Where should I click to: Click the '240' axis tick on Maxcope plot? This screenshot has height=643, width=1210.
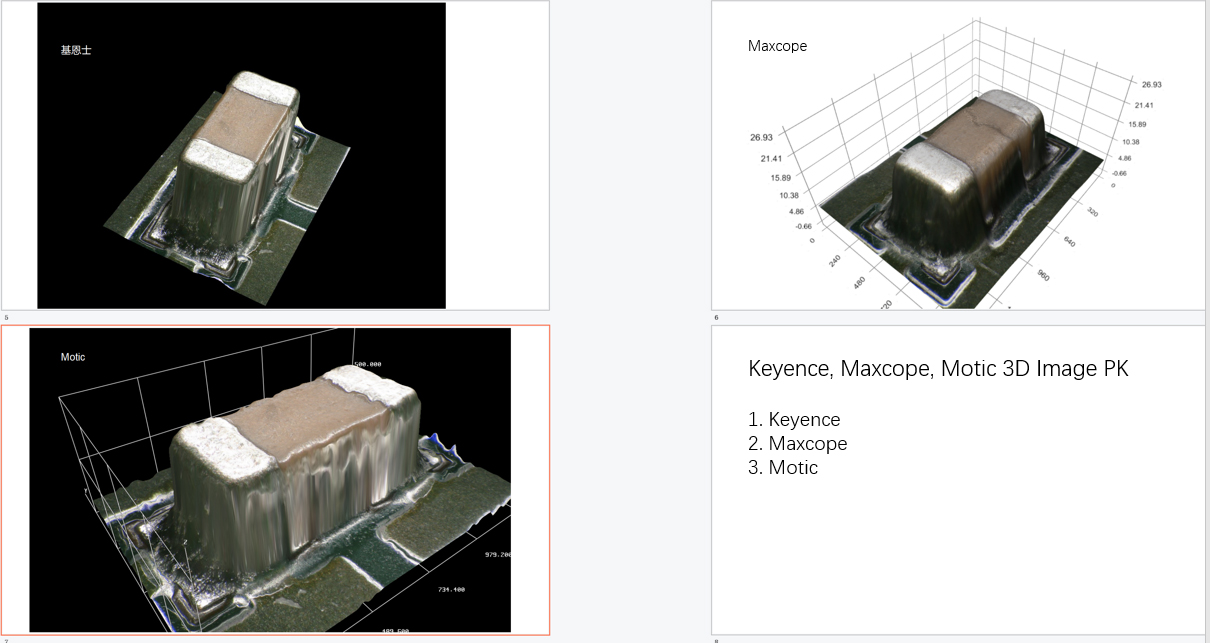point(834,260)
